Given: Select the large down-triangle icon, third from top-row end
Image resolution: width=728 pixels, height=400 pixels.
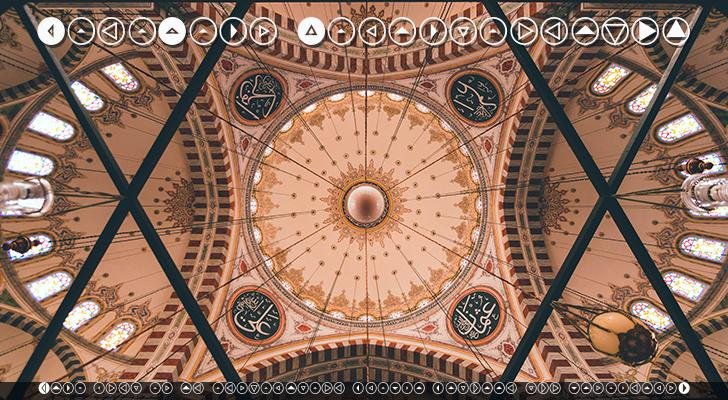Looking at the screenshot, I should point(615,31).
